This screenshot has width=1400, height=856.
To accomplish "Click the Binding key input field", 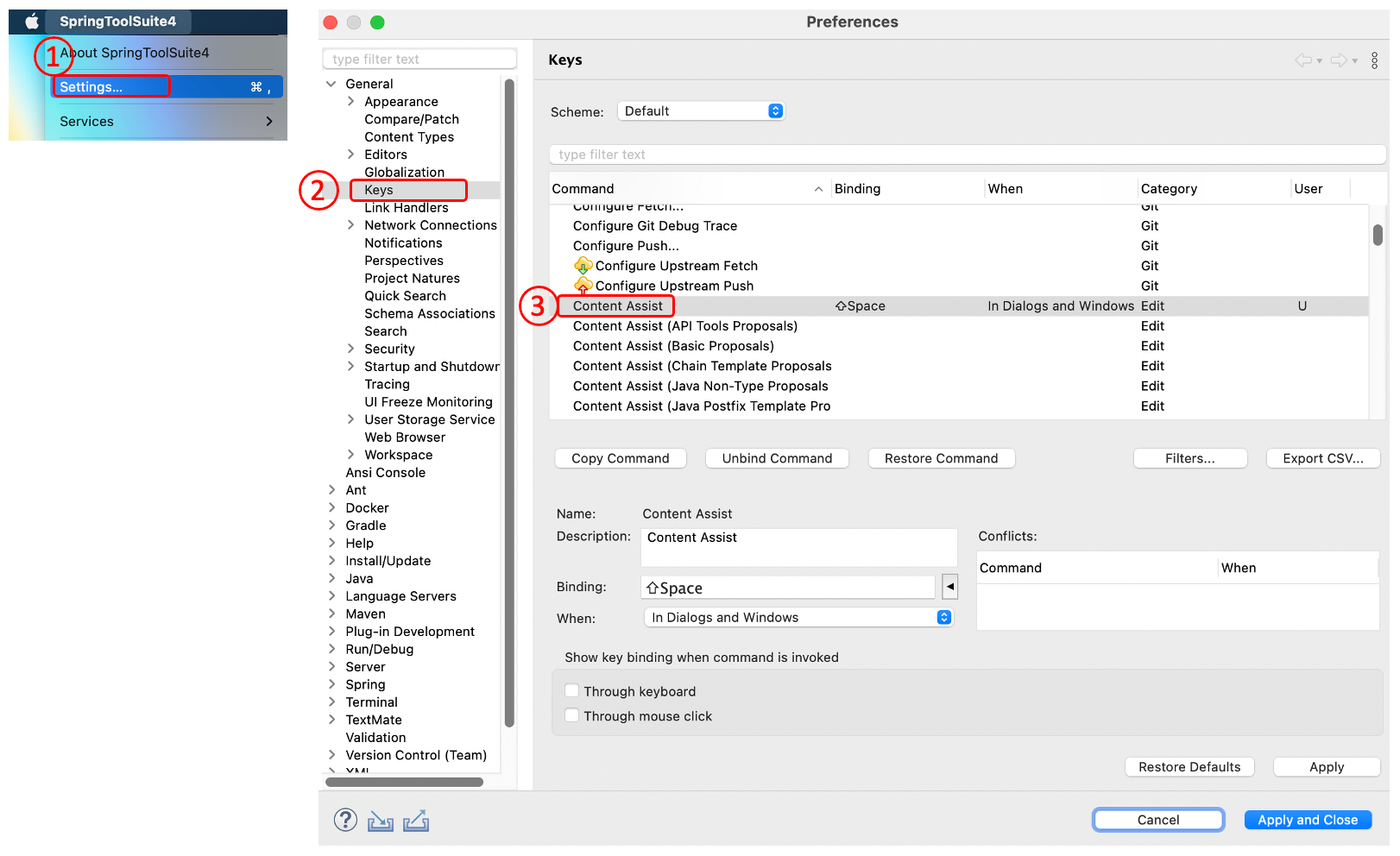I will (788, 587).
